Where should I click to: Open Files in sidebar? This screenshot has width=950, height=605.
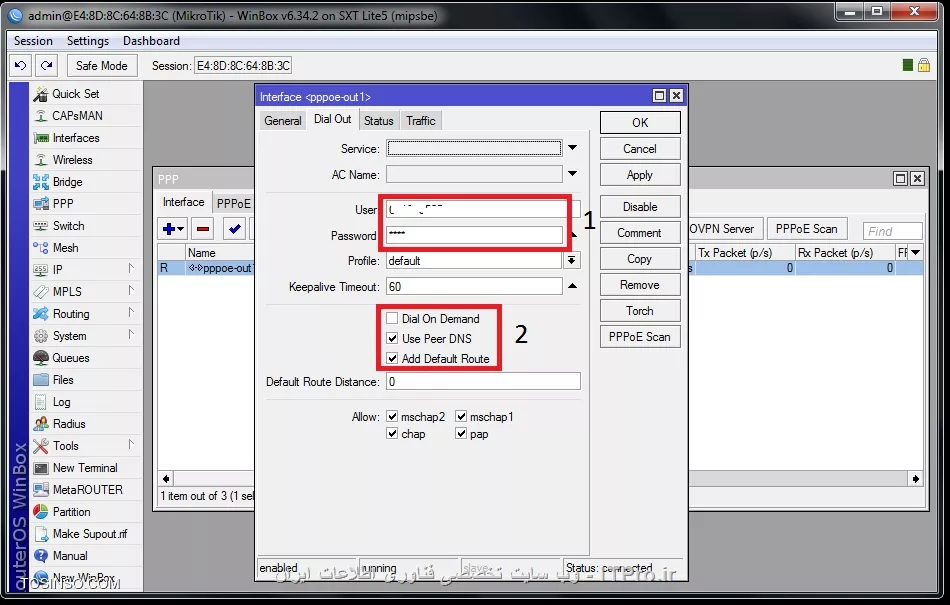coord(62,380)
